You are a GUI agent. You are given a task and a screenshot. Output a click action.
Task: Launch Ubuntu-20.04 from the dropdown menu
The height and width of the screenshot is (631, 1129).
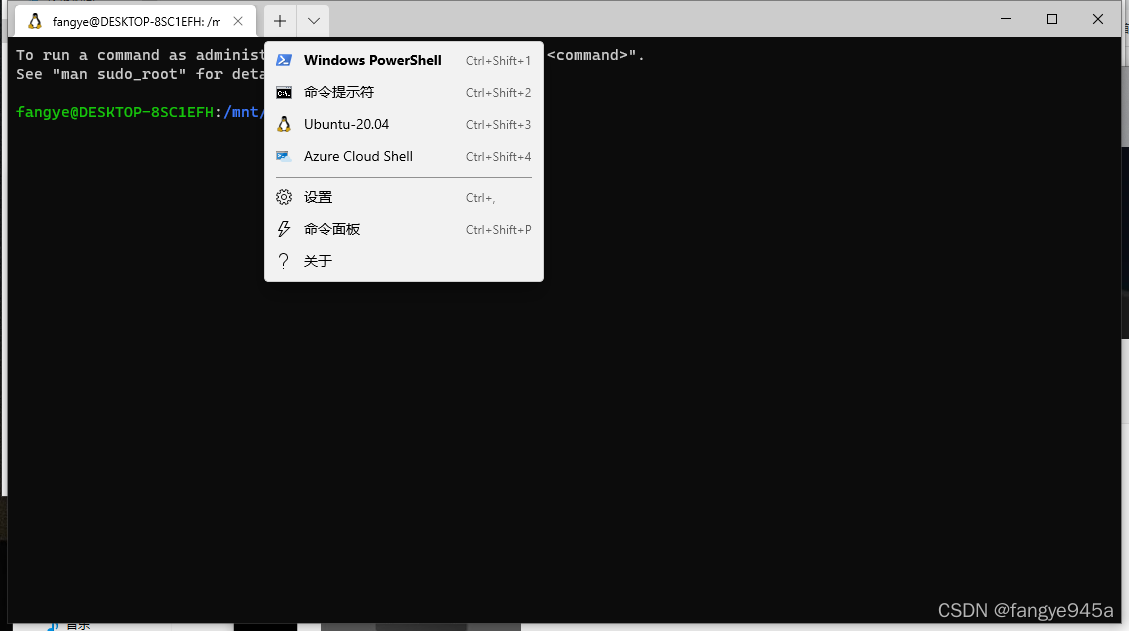point(404,125)
